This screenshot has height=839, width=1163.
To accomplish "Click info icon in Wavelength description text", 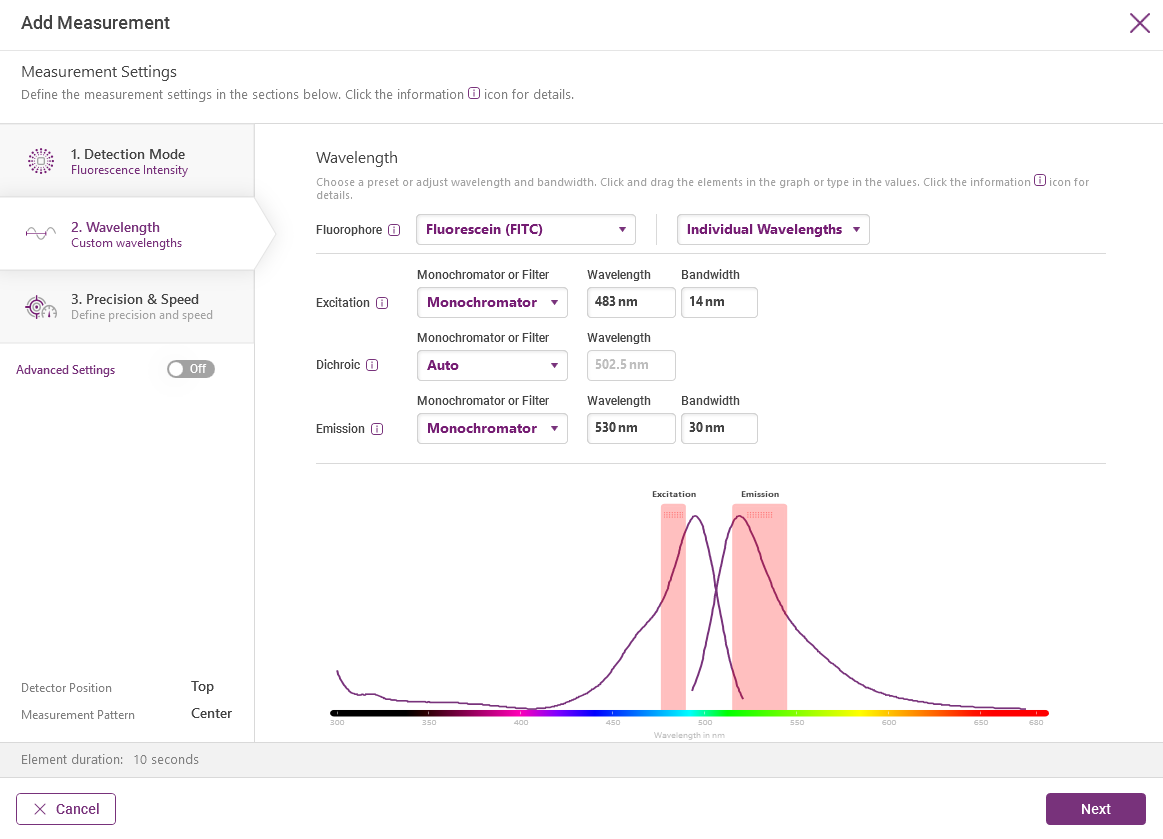I will tap(1040, 180).
